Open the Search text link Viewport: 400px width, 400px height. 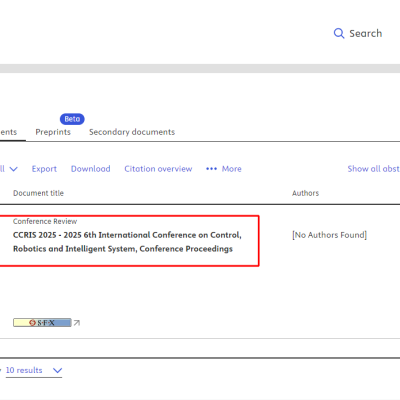(x=365, y=33)
